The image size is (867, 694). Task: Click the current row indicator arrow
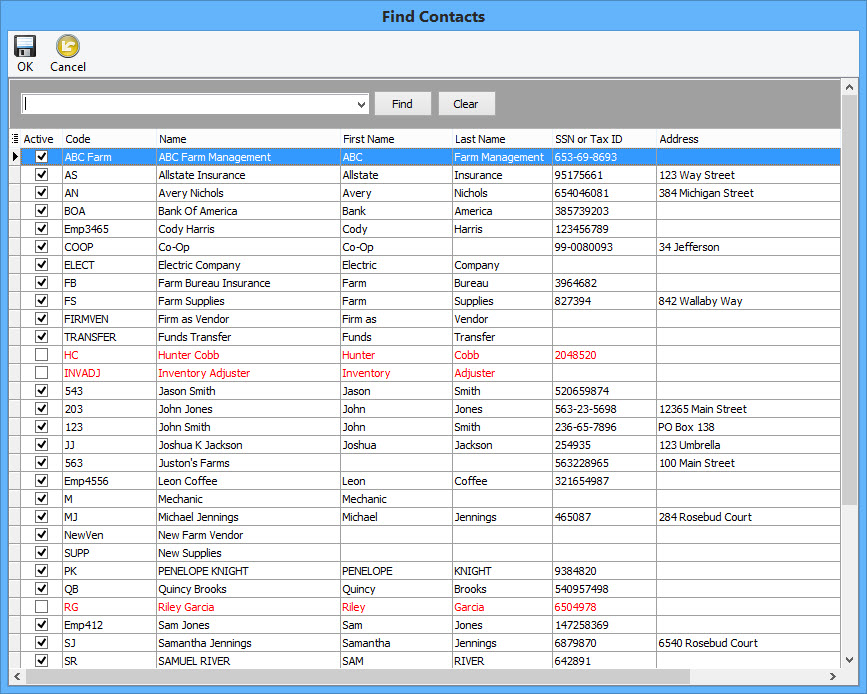[x=14, y=157]
